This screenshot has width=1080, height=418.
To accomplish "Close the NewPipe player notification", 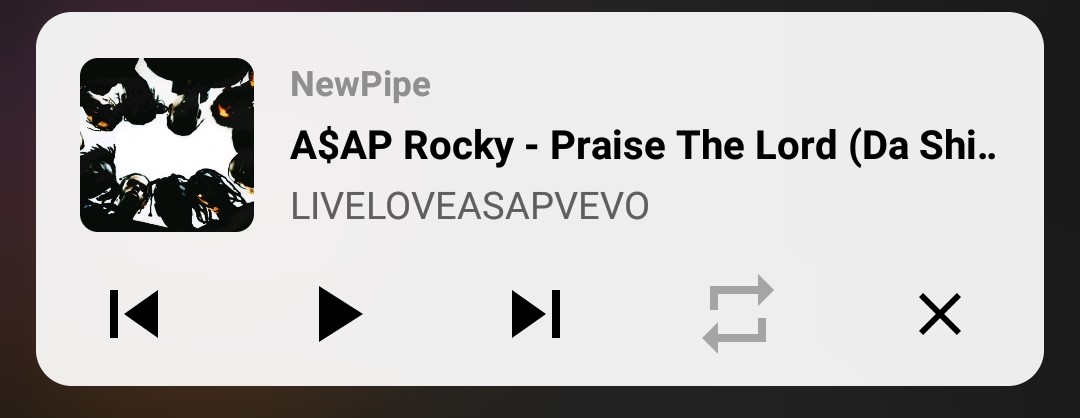I will 939,314.
